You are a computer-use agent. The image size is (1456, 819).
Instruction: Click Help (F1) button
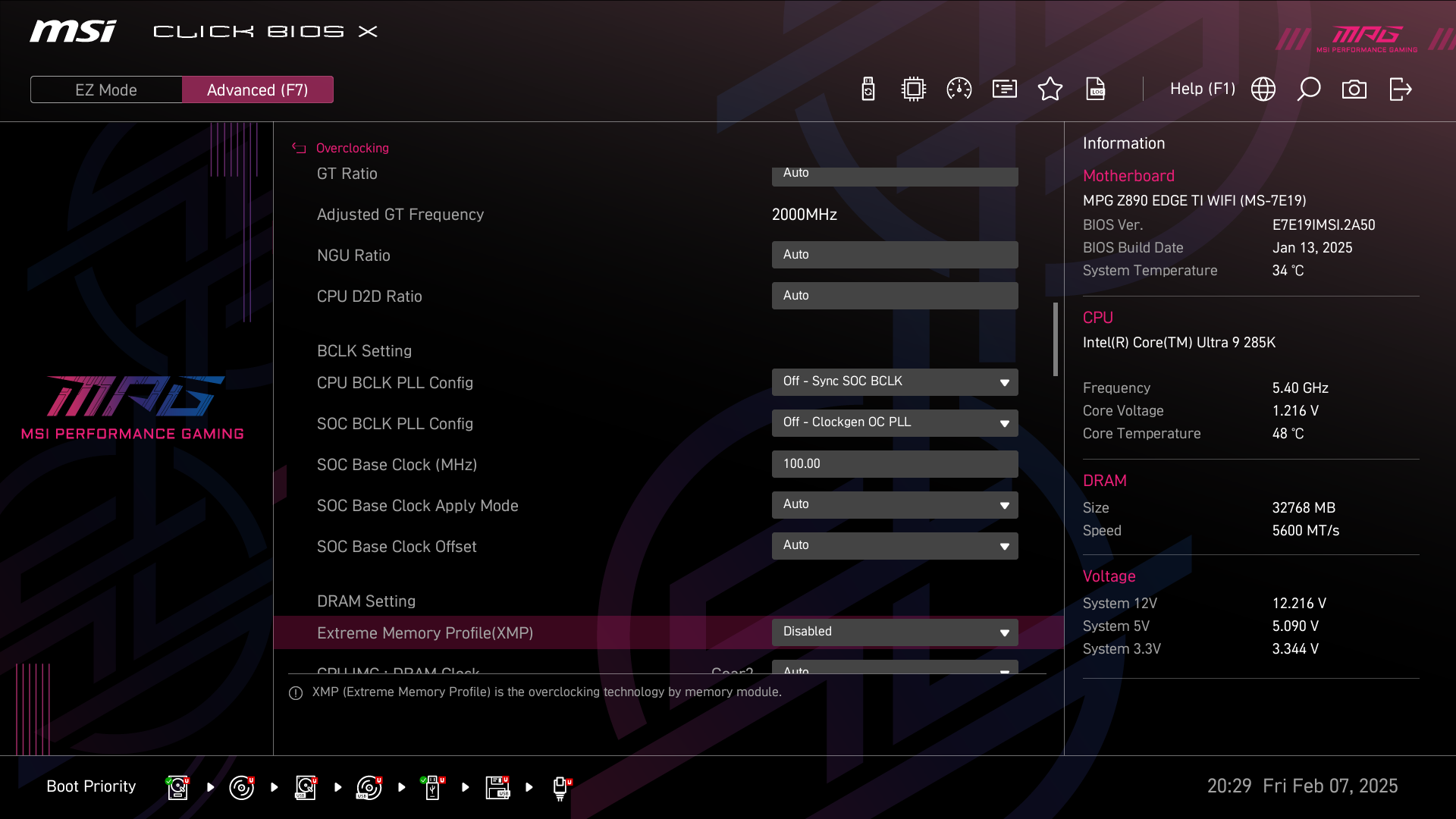click(1202, 89)
